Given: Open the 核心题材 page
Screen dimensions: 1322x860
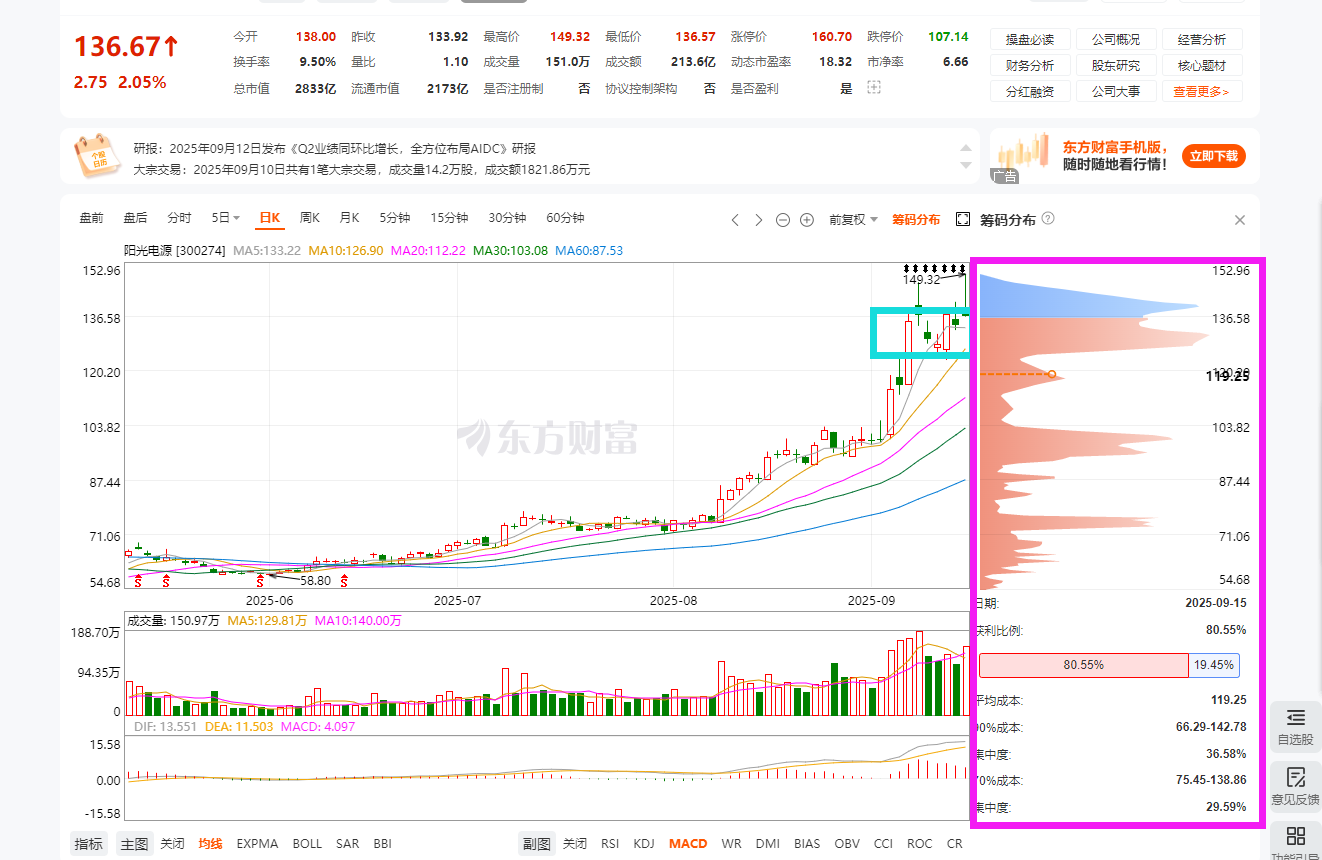Looking at the screenshot, I should tap(1202, 66).
